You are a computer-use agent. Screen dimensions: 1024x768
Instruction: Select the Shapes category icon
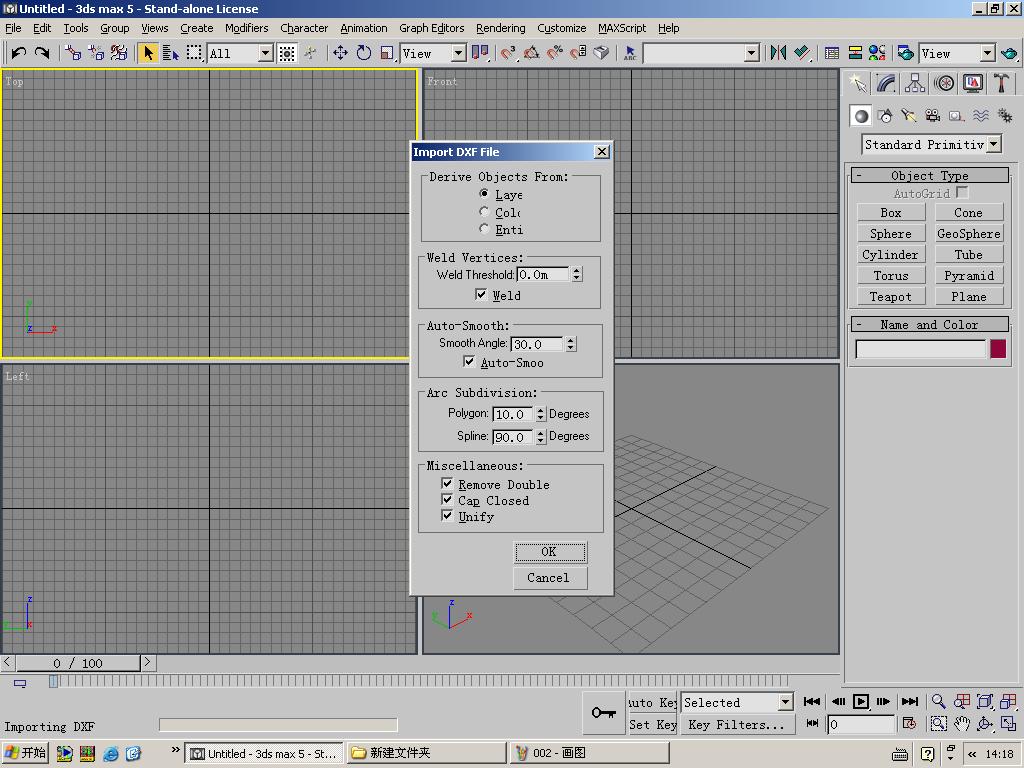[886, 116]
